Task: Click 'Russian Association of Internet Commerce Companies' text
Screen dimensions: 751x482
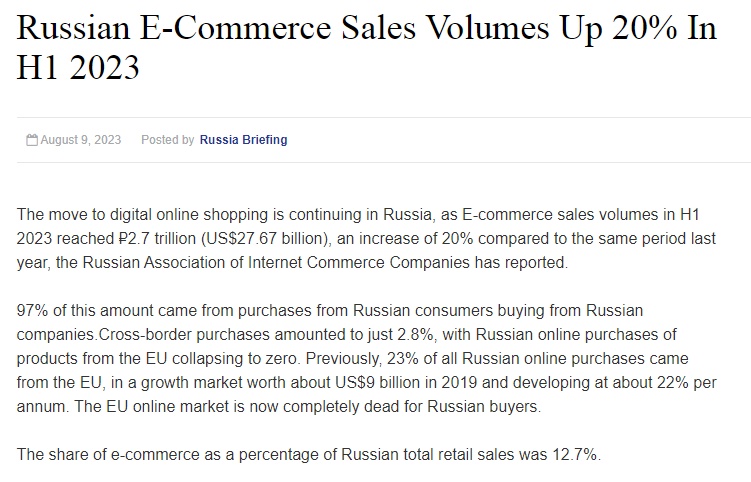Action: 276,263
